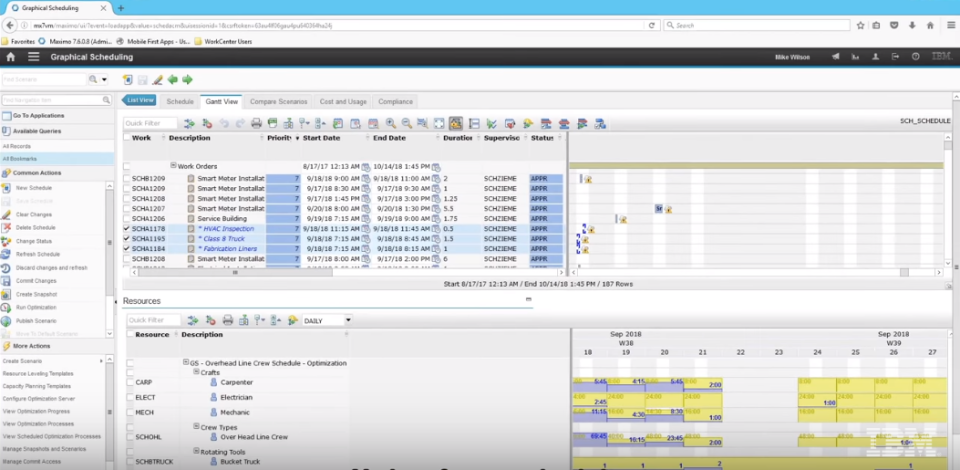
Task: Open the DAILY interval dropdown
Action: click(x=348, y=320)
